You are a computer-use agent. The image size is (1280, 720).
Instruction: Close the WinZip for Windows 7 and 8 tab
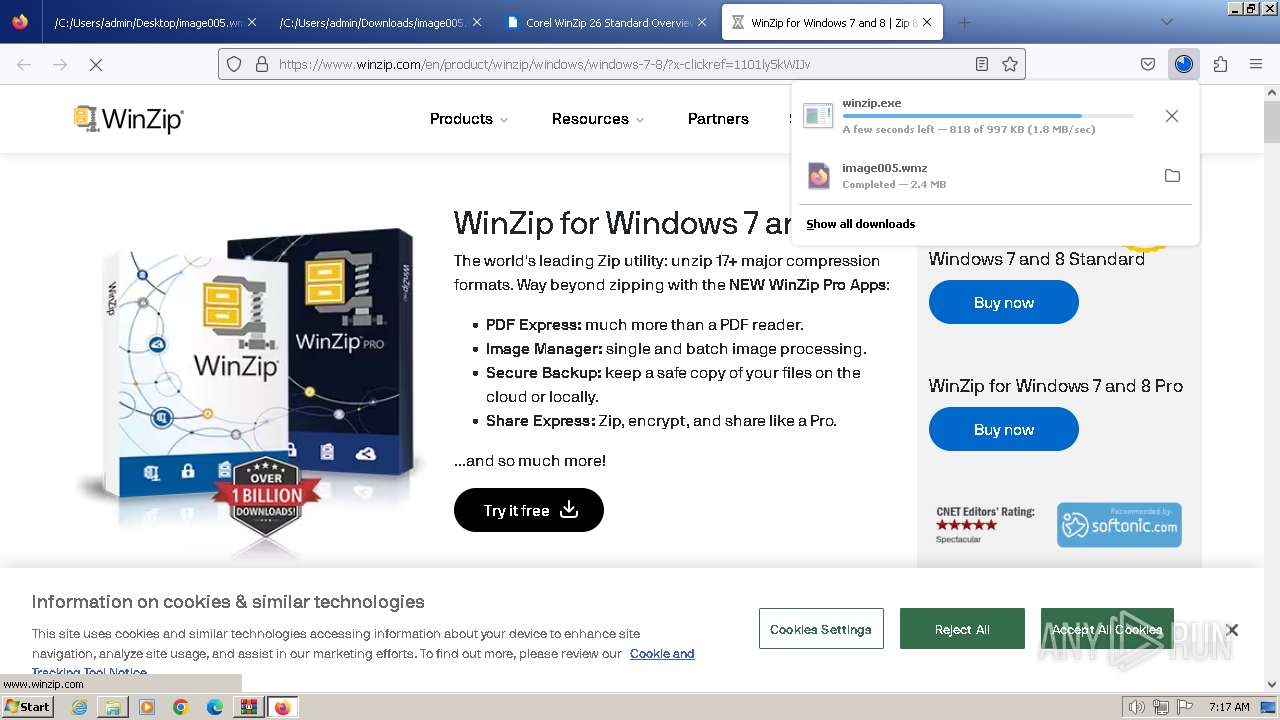tap(927, 22)
